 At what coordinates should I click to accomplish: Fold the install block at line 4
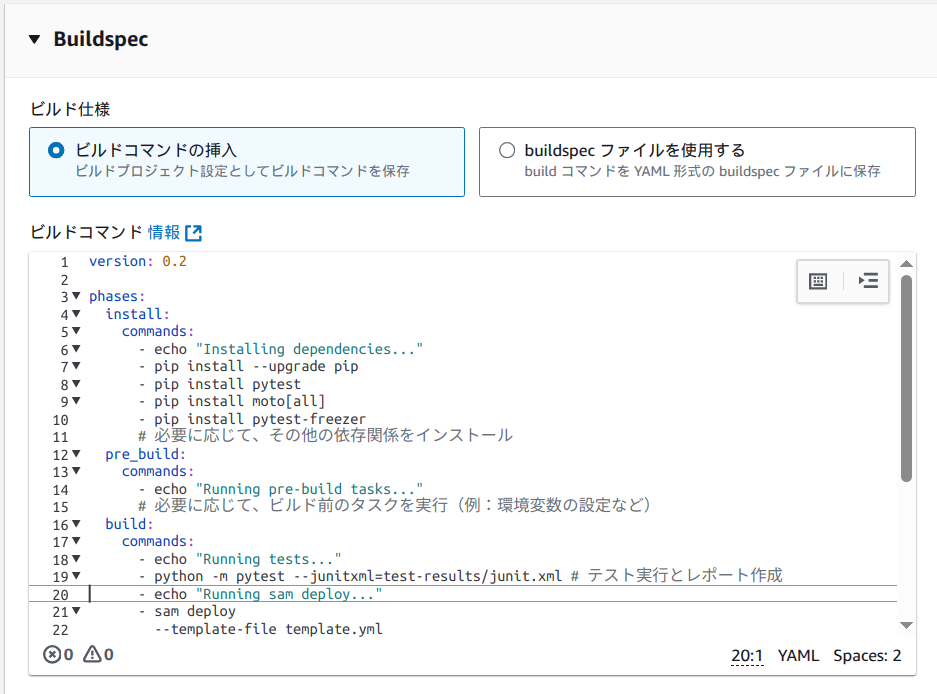(76, 314)
